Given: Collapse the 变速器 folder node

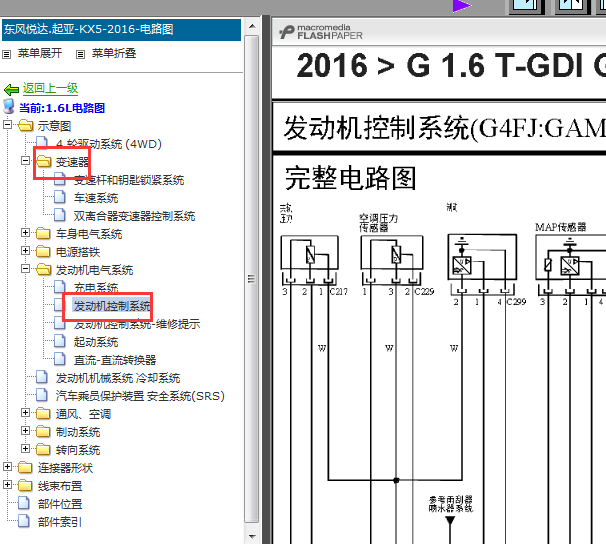Looking at the screenshot, I should [x=25, y=160].
